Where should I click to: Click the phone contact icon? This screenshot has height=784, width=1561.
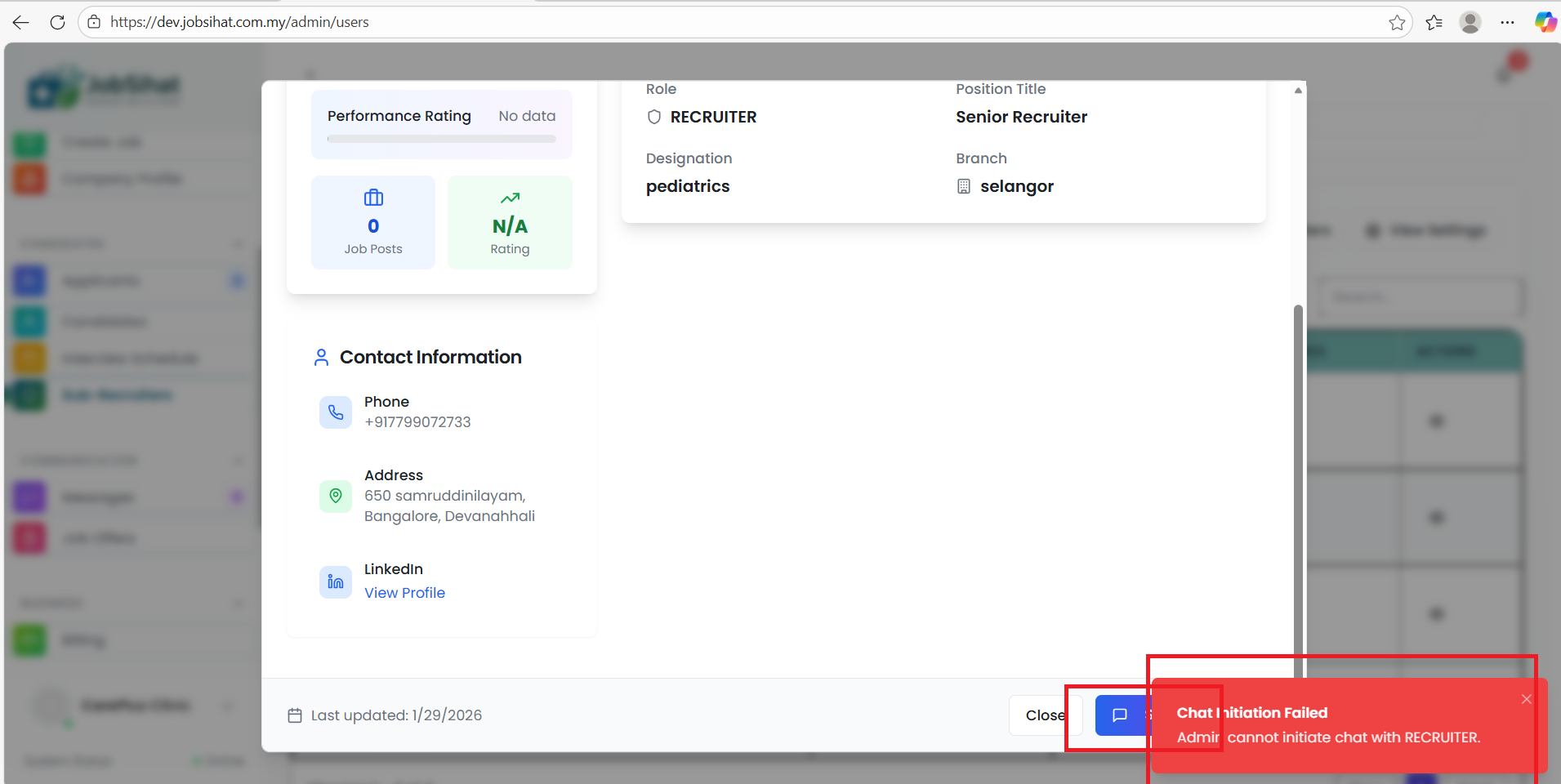tap(336, 412)
